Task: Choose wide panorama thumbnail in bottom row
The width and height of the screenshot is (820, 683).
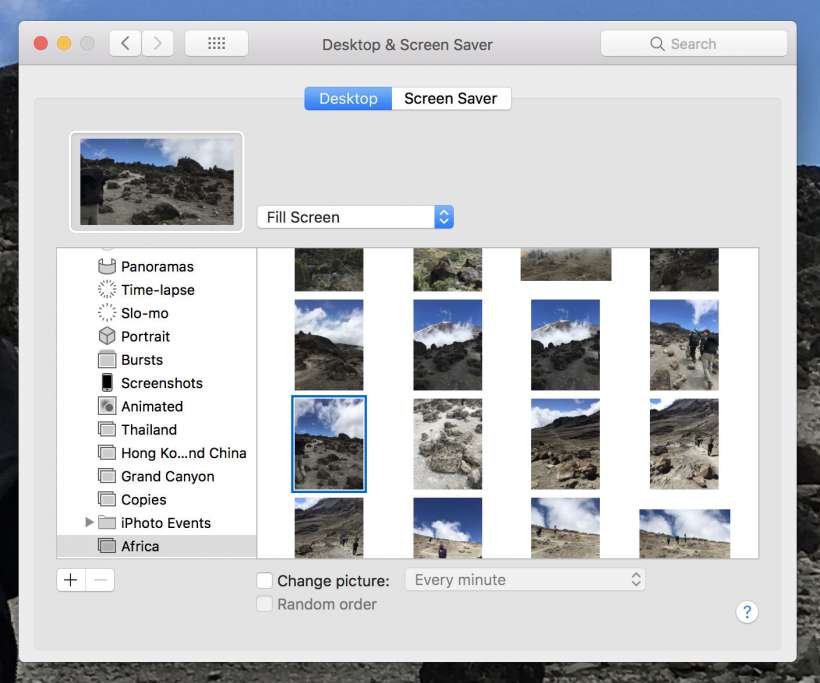Action: tap(685, 533)
